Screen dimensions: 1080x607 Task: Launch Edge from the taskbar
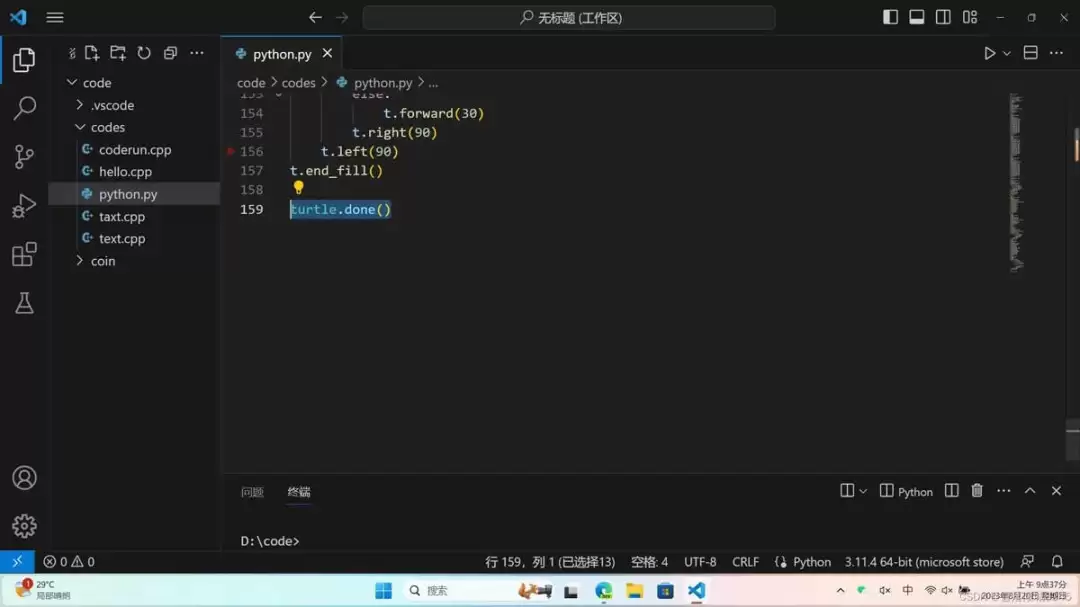(602, 590)
